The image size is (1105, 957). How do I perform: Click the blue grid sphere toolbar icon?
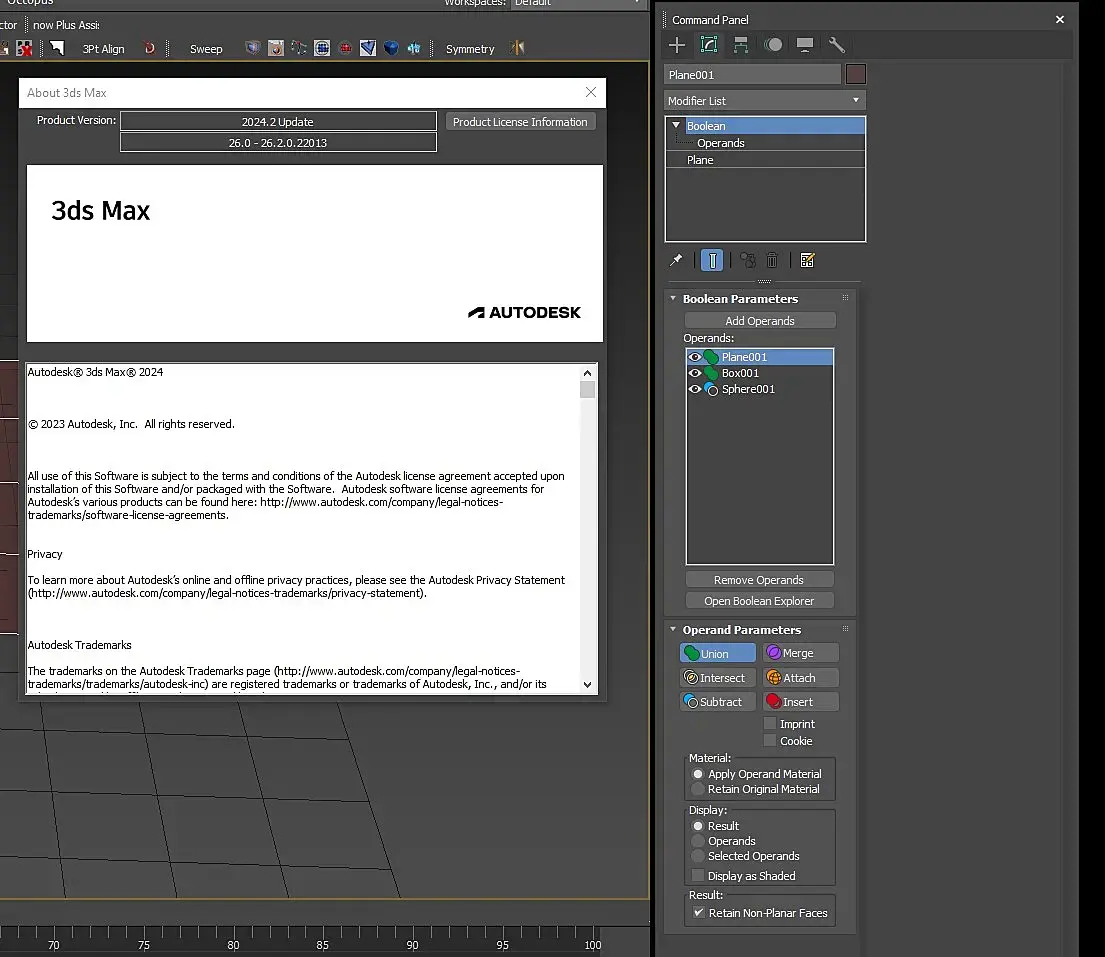pyautogui.click(x=322, y=48)
